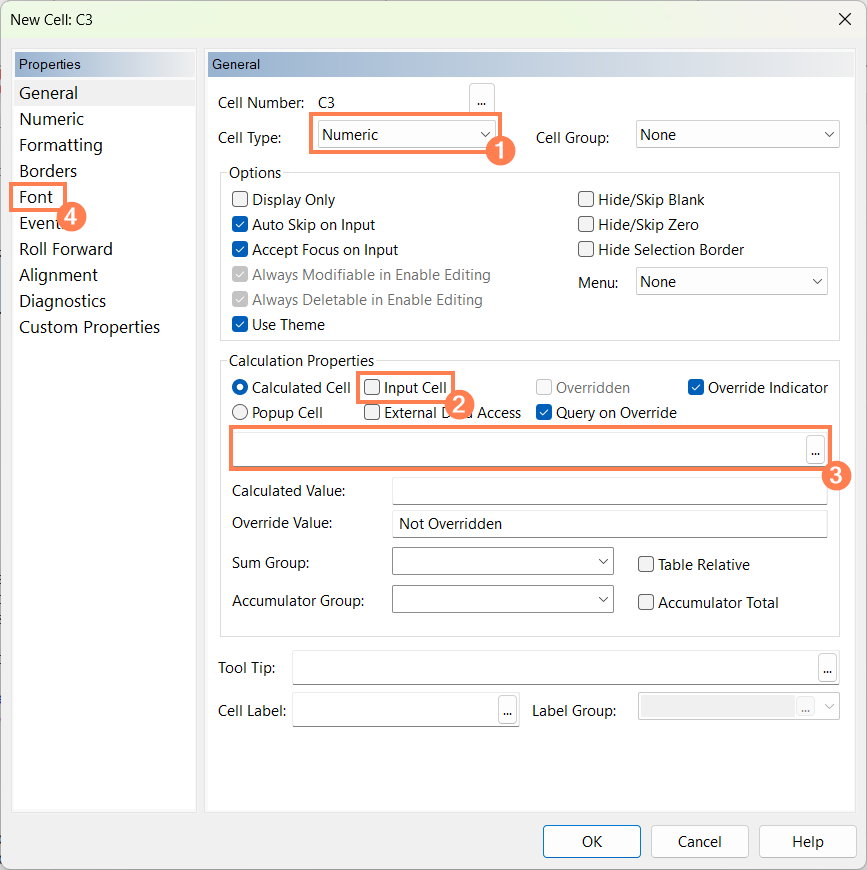Image resolution: width=867 pixels, height=870 pixels.
Task: Open the calculation expression editor ellipsis button
Action: point(815,450)
